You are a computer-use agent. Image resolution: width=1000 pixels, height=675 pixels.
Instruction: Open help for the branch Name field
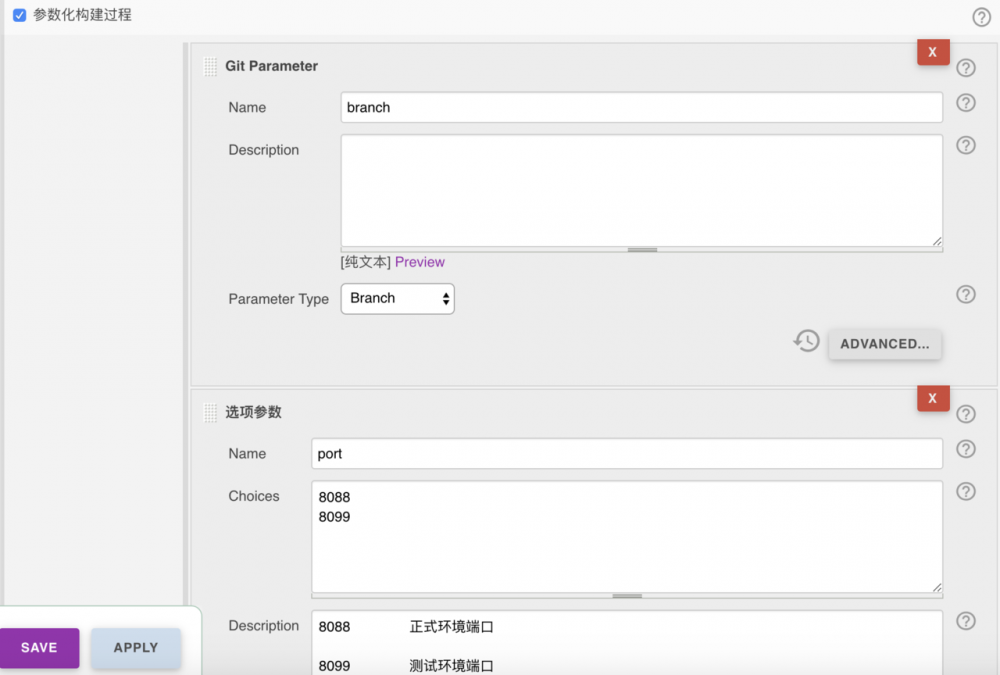point(965,103)
